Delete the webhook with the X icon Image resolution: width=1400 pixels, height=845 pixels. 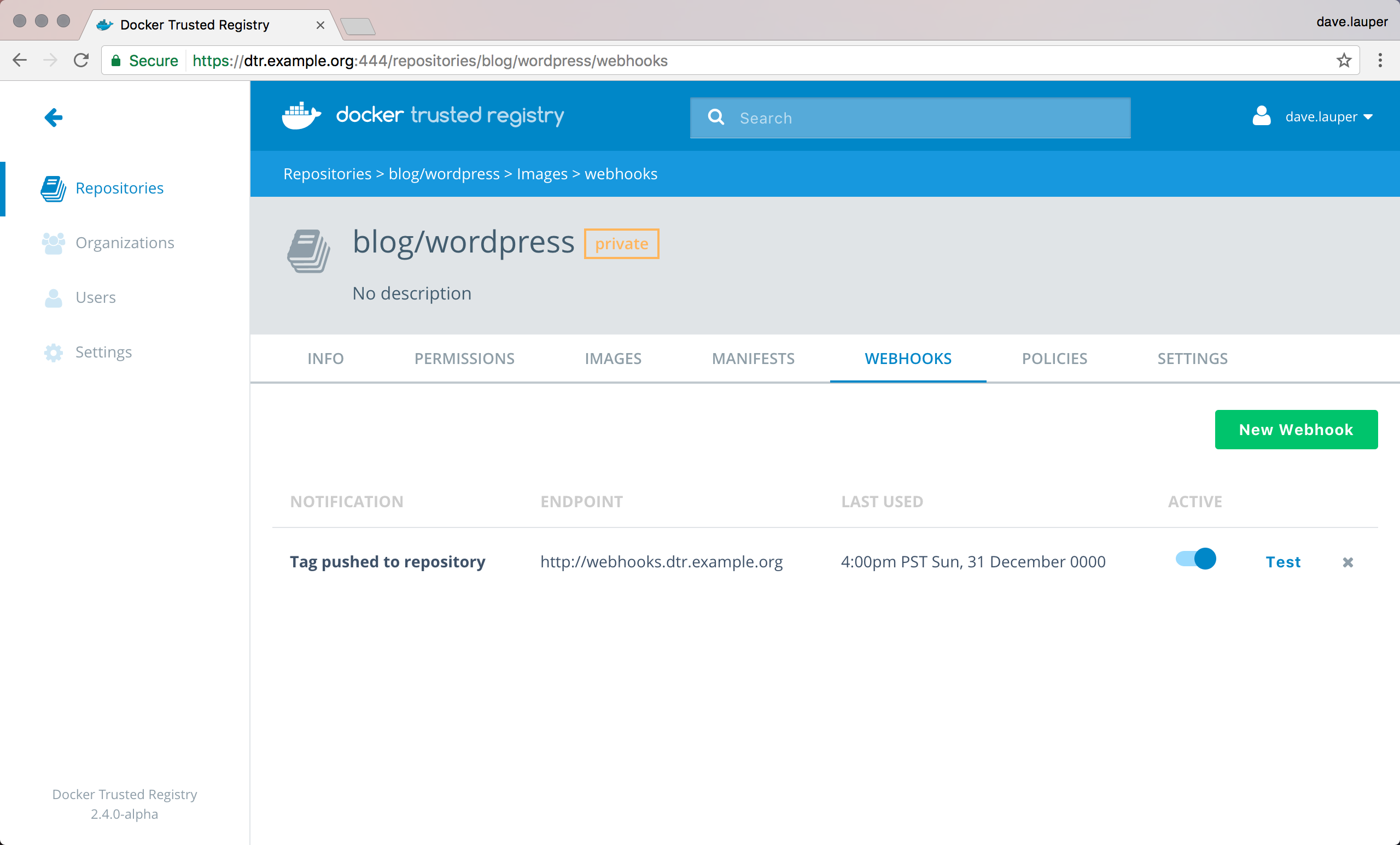point(1347,562)
